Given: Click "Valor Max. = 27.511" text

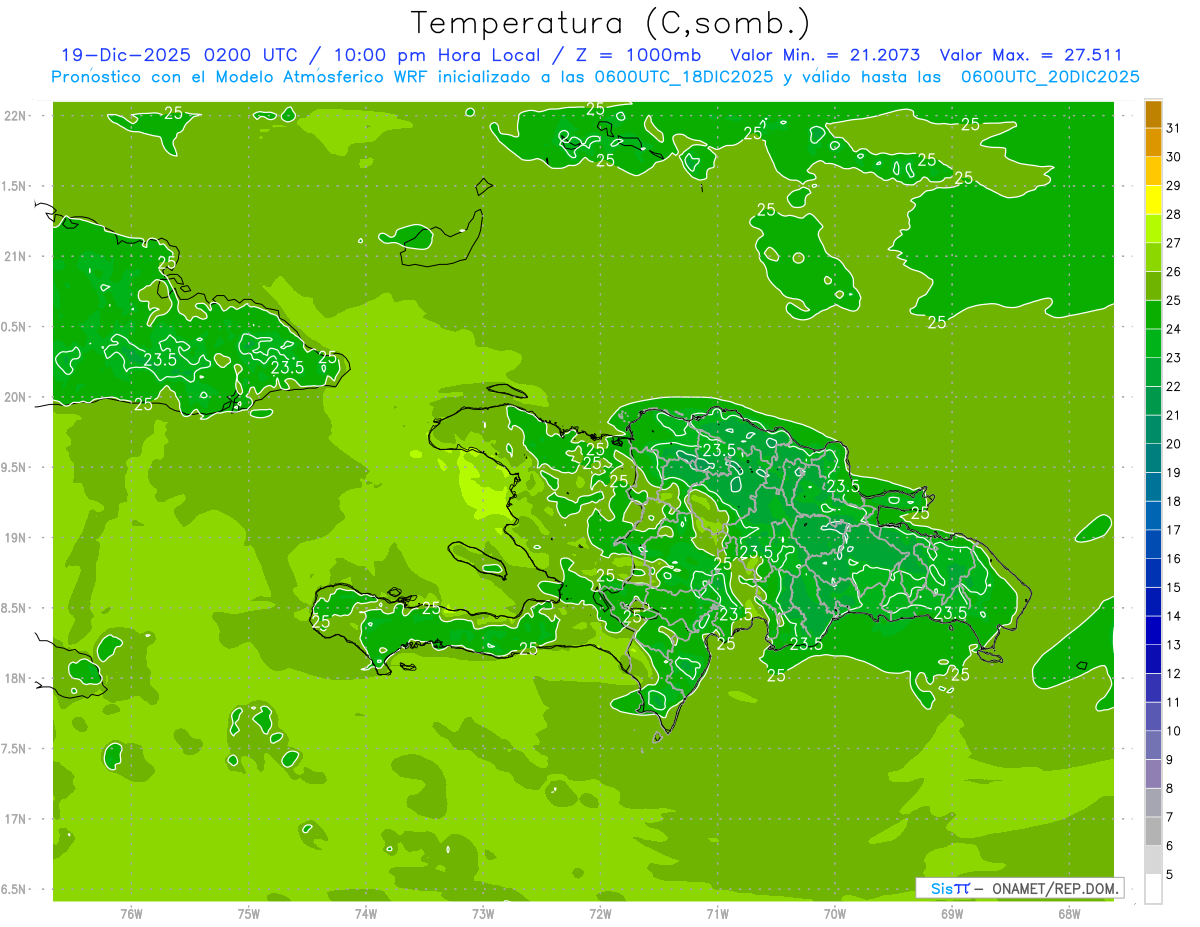Looking at the screenshot, I should (1030, 55).
